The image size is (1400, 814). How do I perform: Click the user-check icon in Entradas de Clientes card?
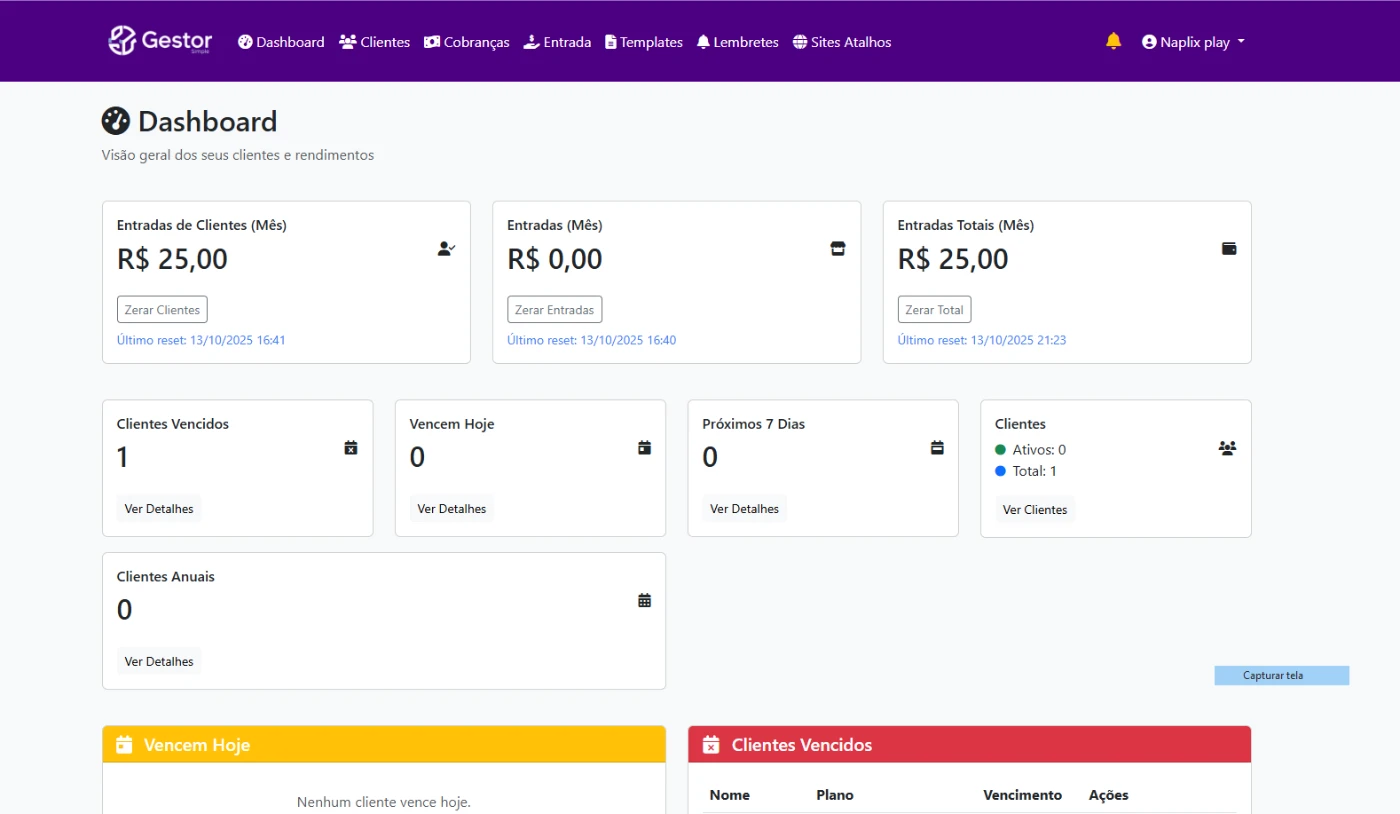[446, 248]
